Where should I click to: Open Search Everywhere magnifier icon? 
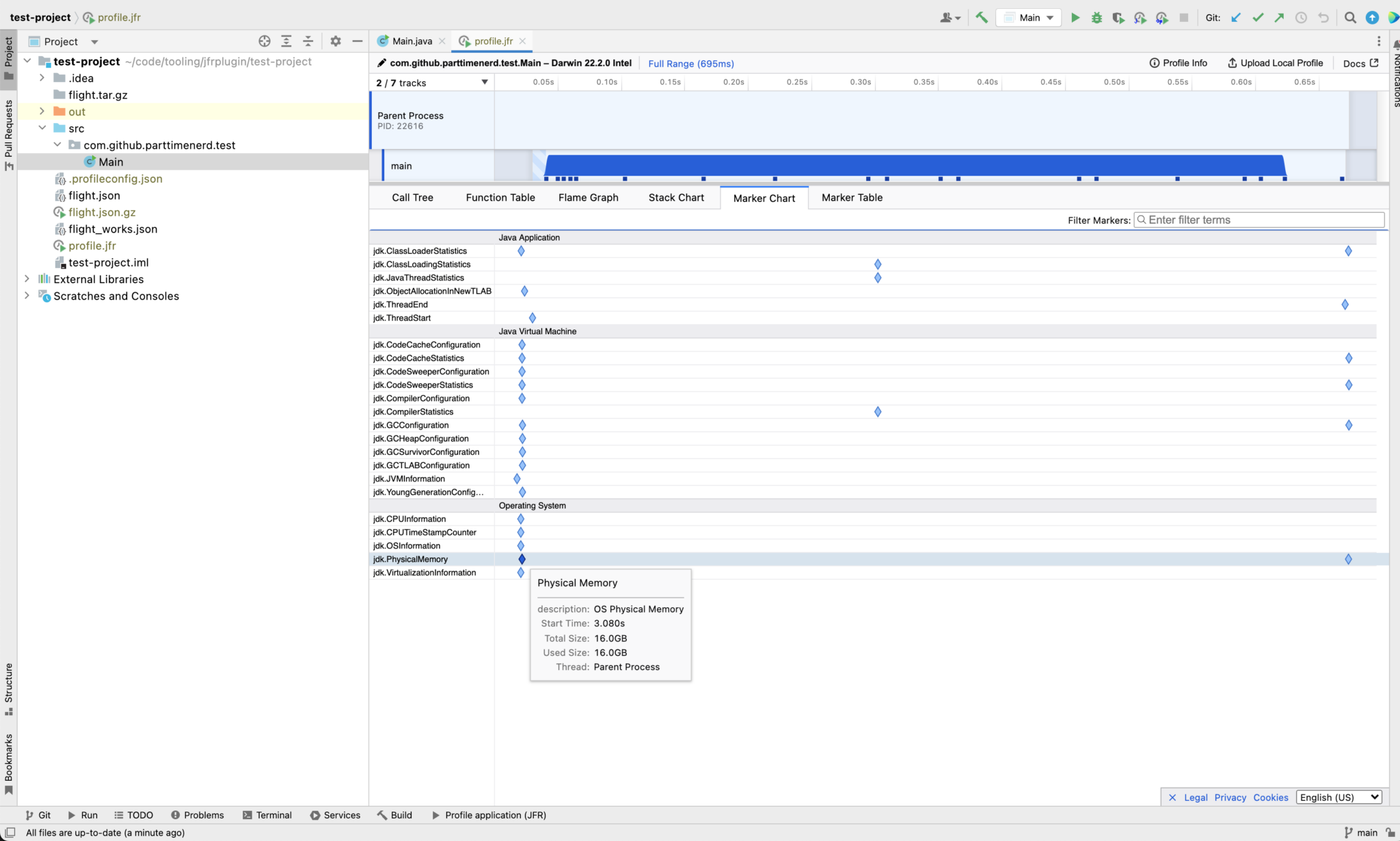(1350, 18)
